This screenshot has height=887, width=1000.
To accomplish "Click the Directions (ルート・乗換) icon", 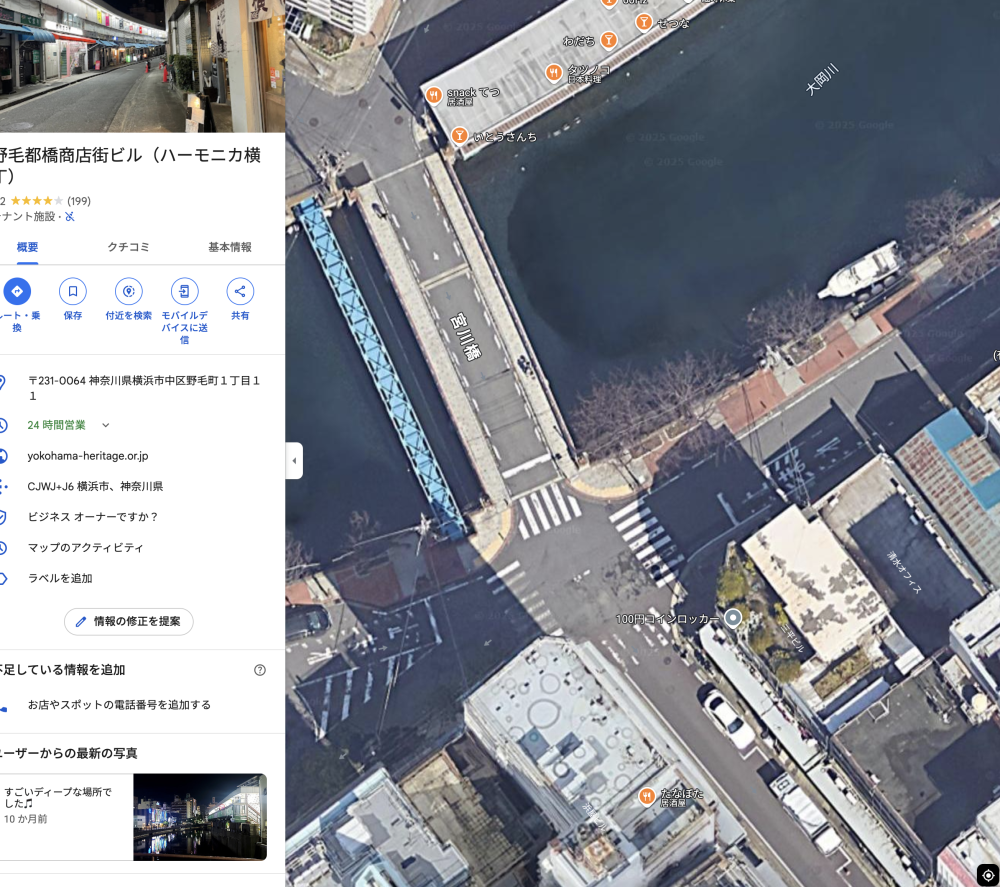I will tap(17, 291).
